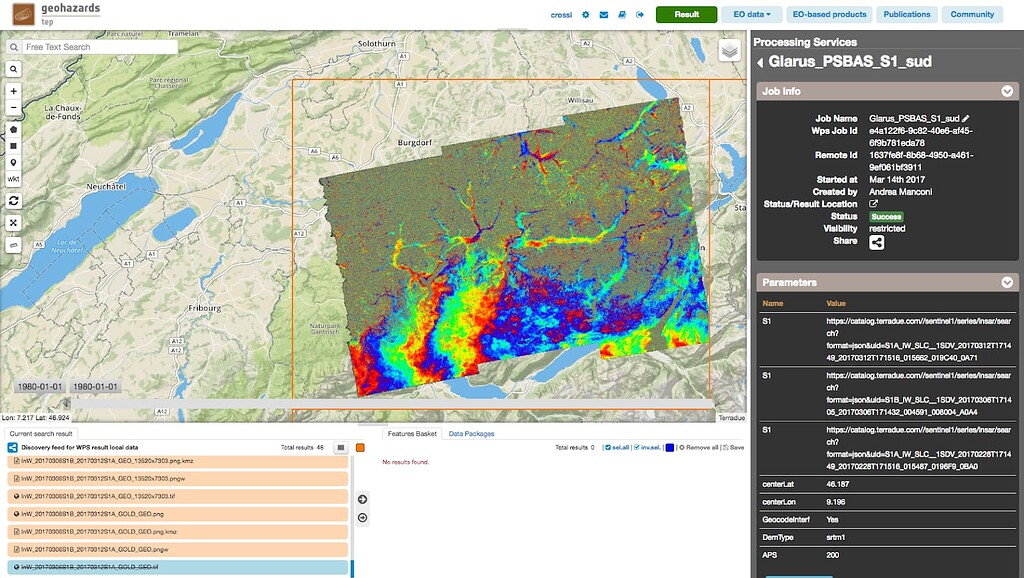Screen dimensions: 1024x578
Task: Select the rectangle extent tool
Action: [12, 146]
